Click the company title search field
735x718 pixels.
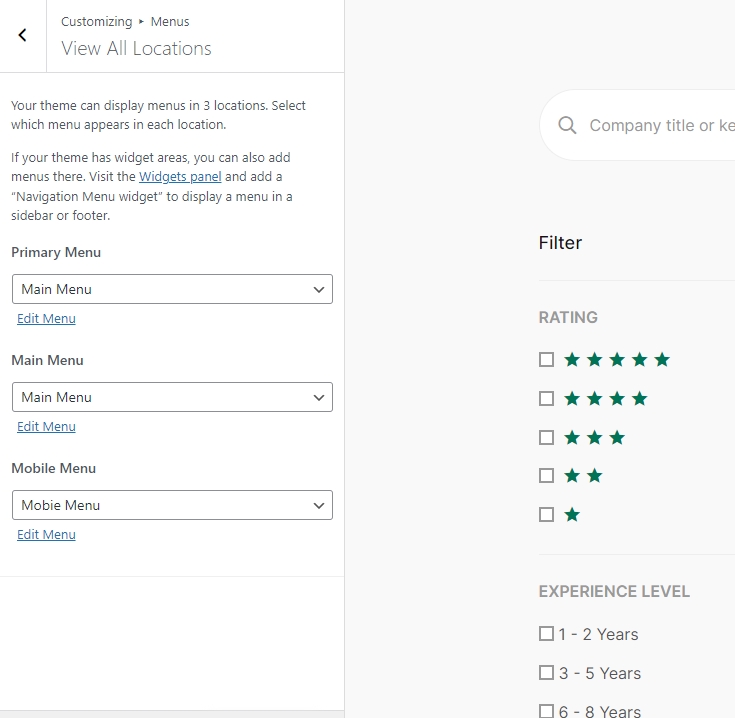tap(660, 125)
